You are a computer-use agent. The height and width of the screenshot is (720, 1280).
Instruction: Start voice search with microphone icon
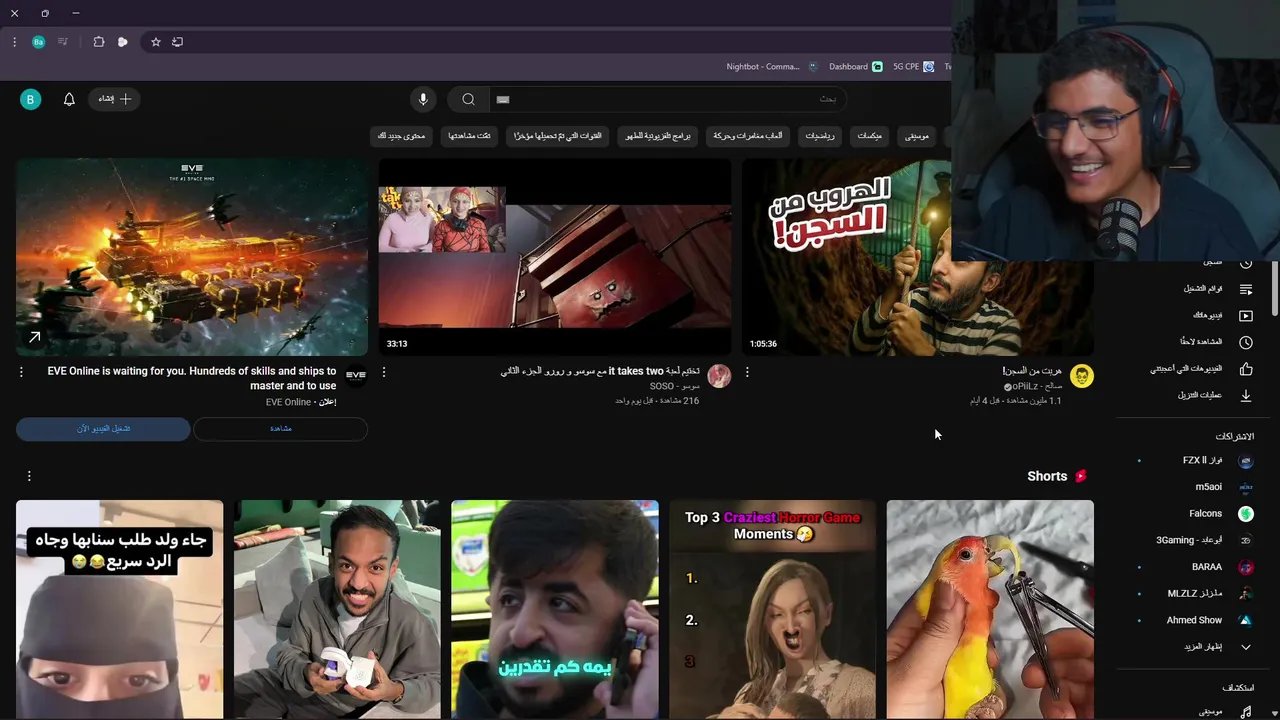pyautogui.click(x=423, y=99)
